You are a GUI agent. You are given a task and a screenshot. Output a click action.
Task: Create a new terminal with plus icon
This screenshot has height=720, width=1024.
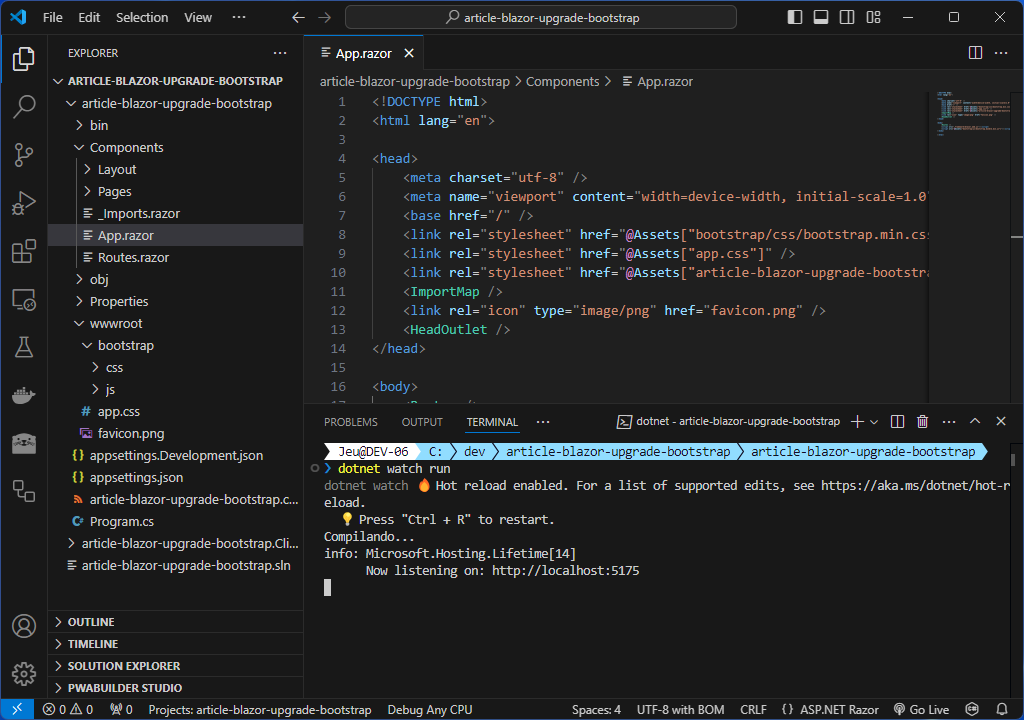857,422
